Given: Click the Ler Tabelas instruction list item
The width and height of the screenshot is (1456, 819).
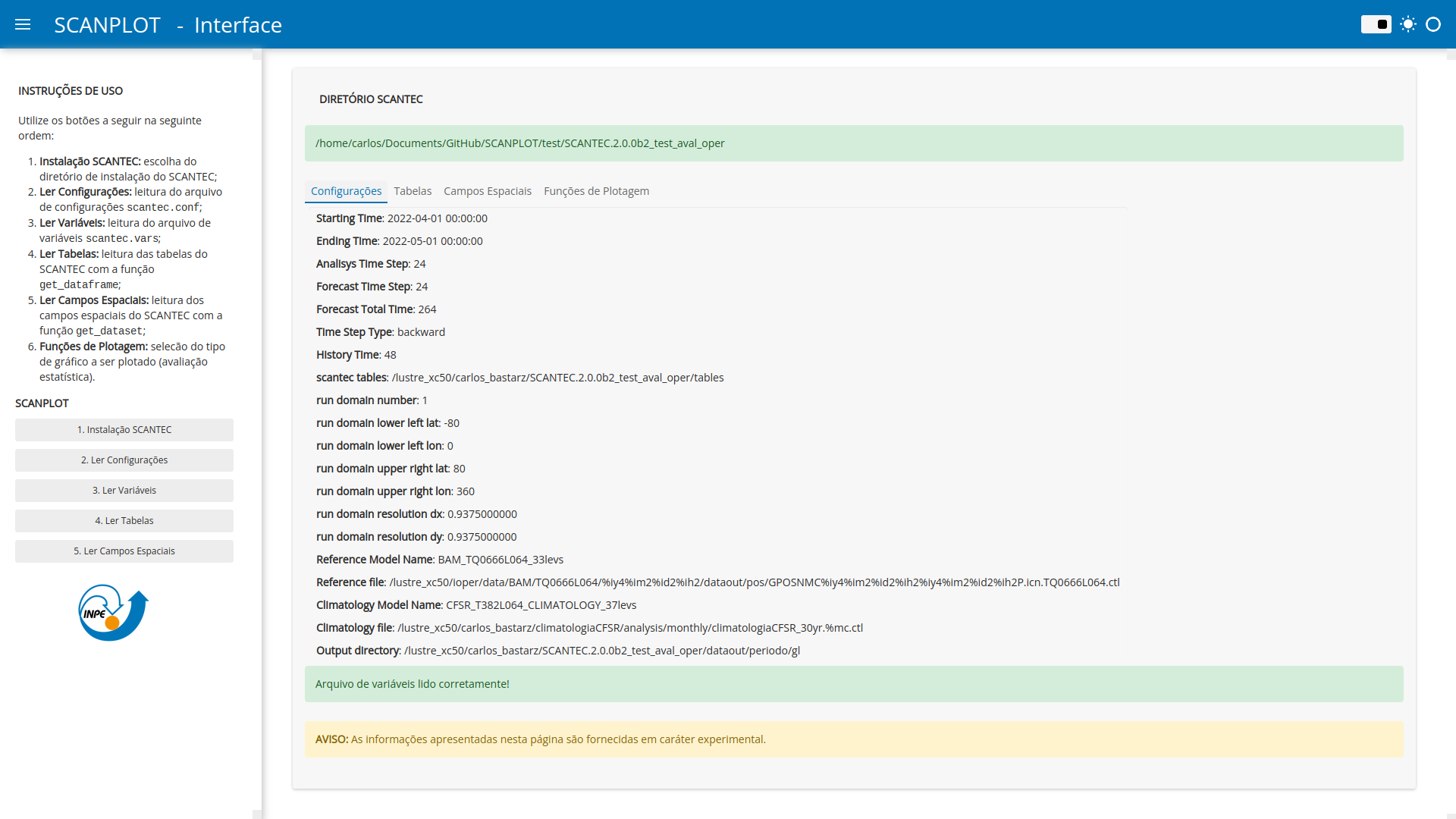Looking at the screenshot, I should [124, 269].
